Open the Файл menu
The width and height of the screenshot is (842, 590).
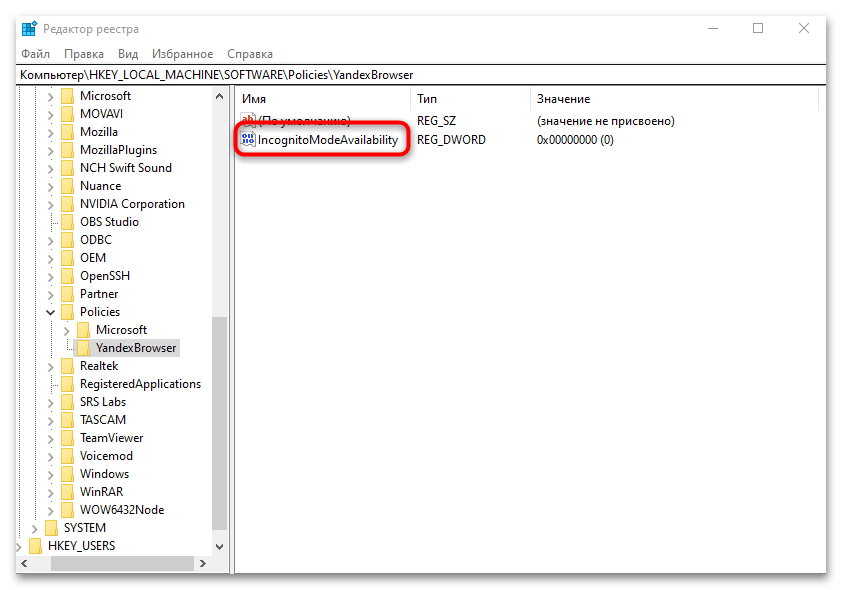pyautogui.click(x=35, y=54)
